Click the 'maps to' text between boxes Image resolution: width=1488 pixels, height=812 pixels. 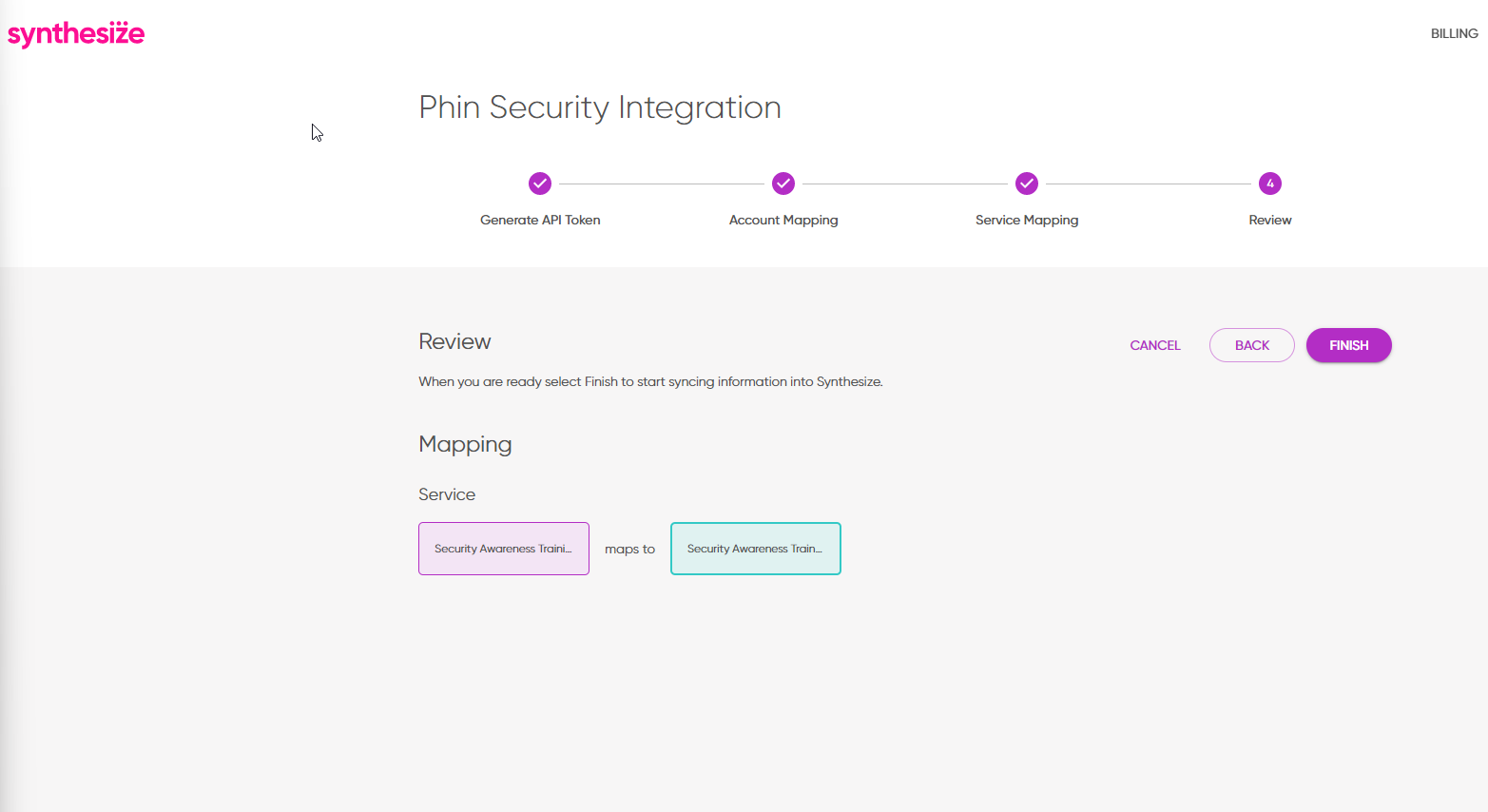point(630,550)
